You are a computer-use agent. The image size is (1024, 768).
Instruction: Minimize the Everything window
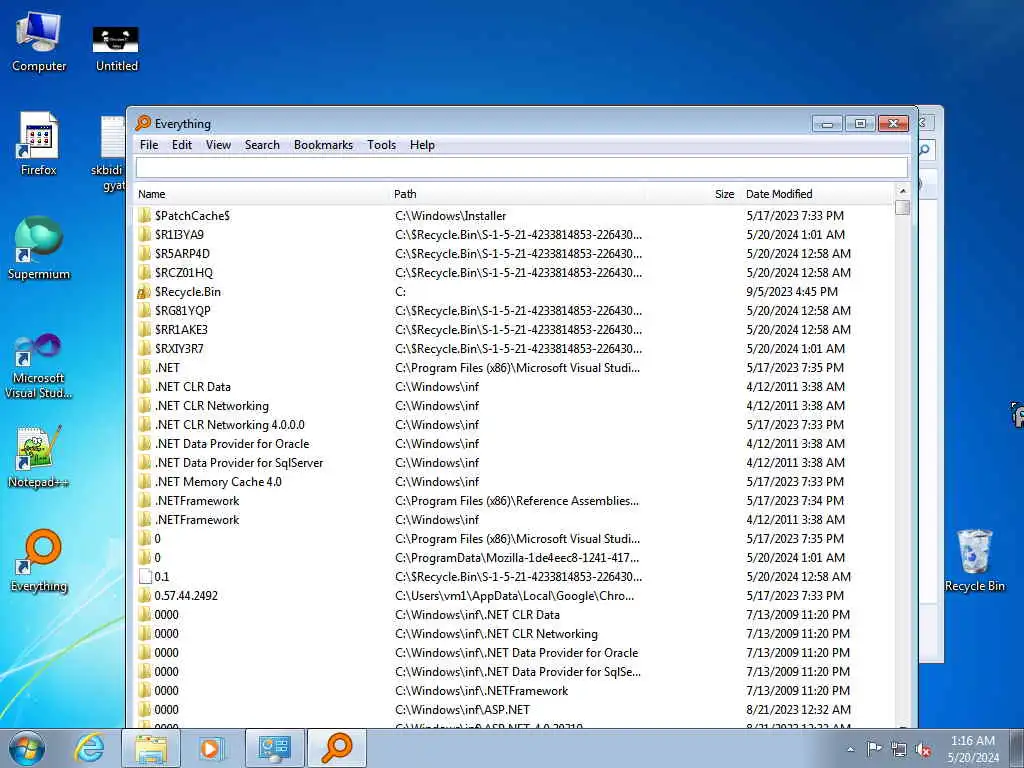coord(827,123)
